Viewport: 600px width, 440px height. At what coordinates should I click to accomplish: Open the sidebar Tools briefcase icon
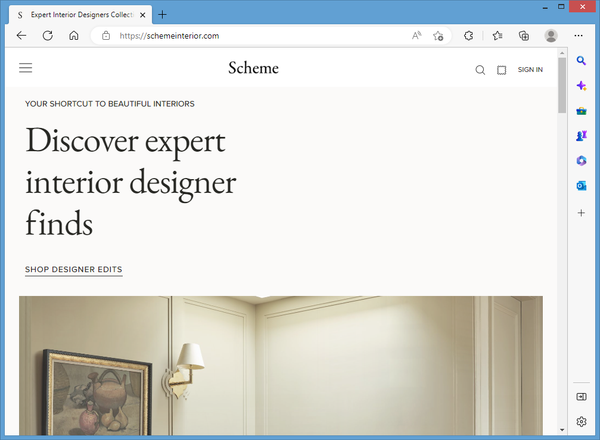(x=581, y=111)
